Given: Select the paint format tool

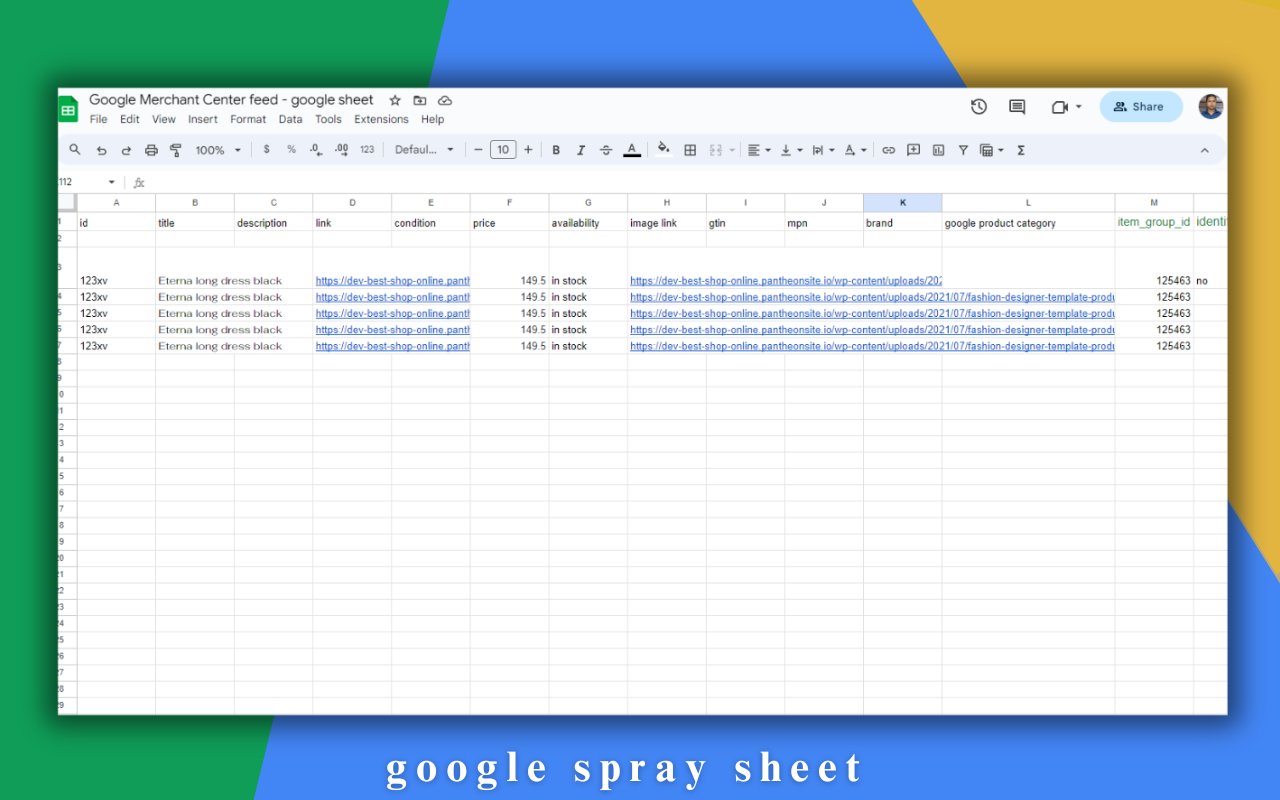Looking at the screenshot, I should (176, 150).
